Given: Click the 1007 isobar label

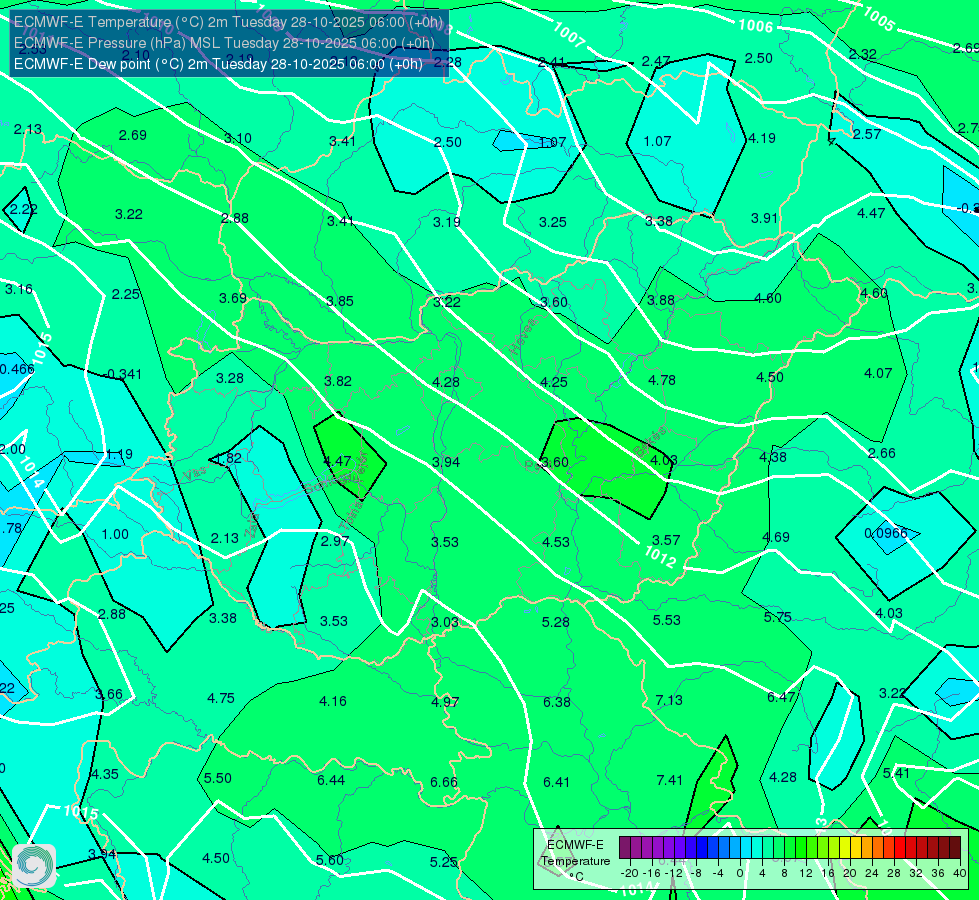Looking at the screenshot, I should [x=569, y=34].
